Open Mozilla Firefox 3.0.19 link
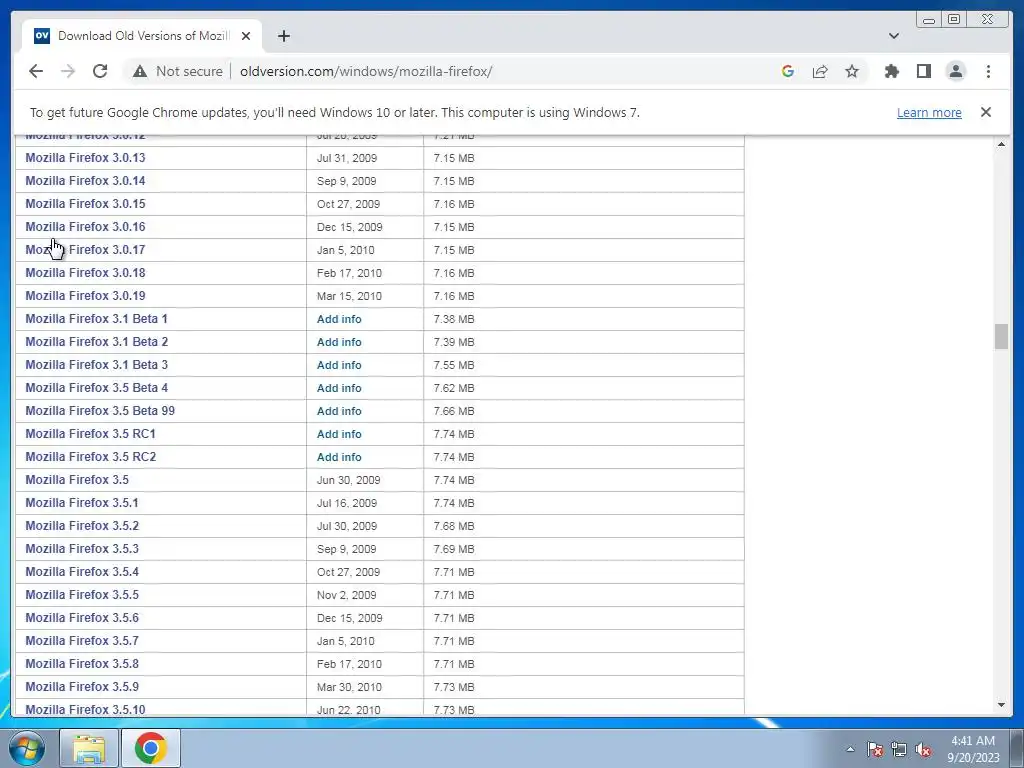The height and width of the screenshot is (768, 1024). (x=86, y=296)
